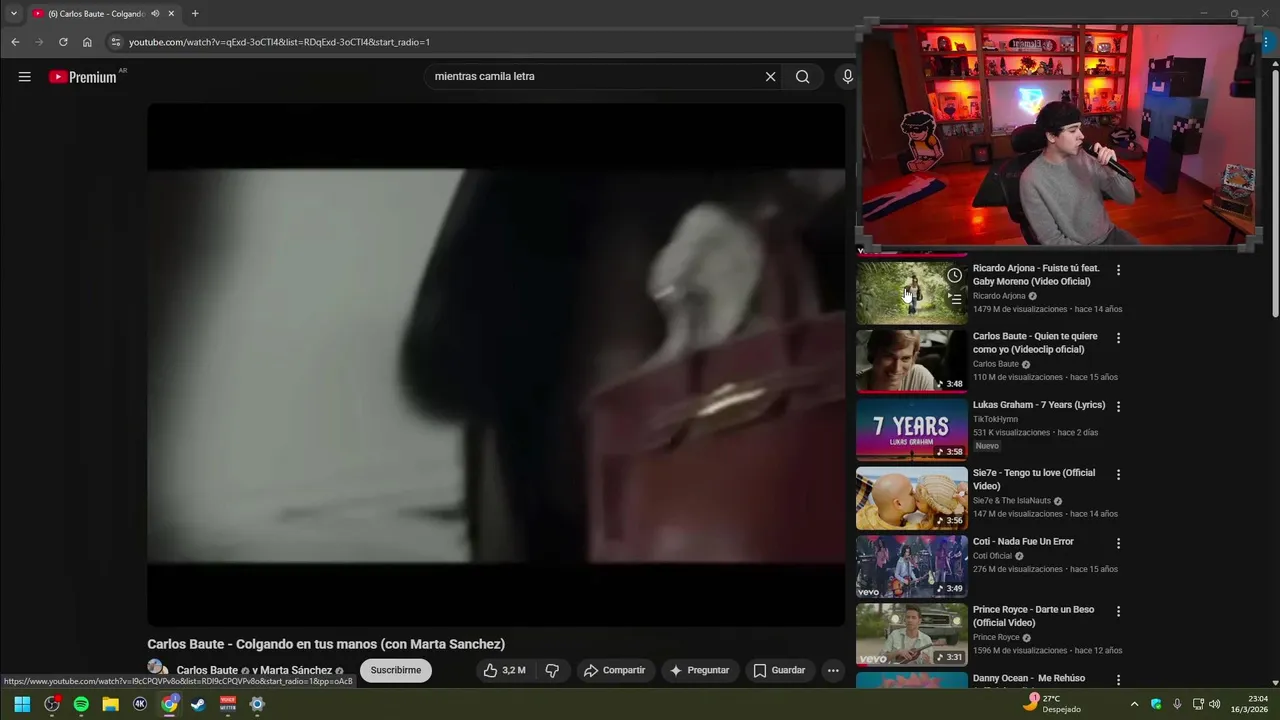Image resolution: width=1280 pixels, height=720 pixels.
Task: Add Ricardo Arjona video to queue
Action: click(955, 299)
